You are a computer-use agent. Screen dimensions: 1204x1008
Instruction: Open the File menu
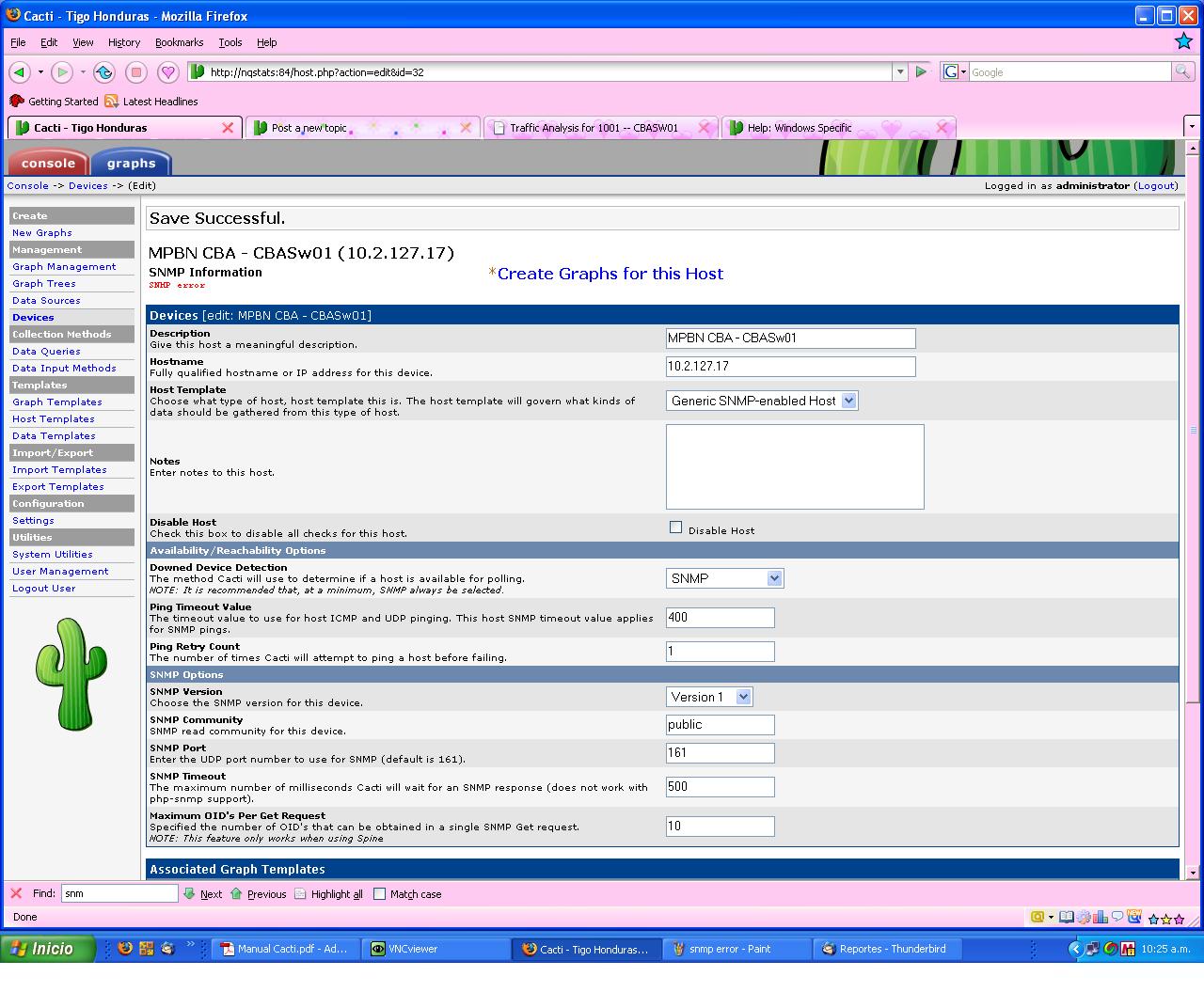(x=18, y=42)
